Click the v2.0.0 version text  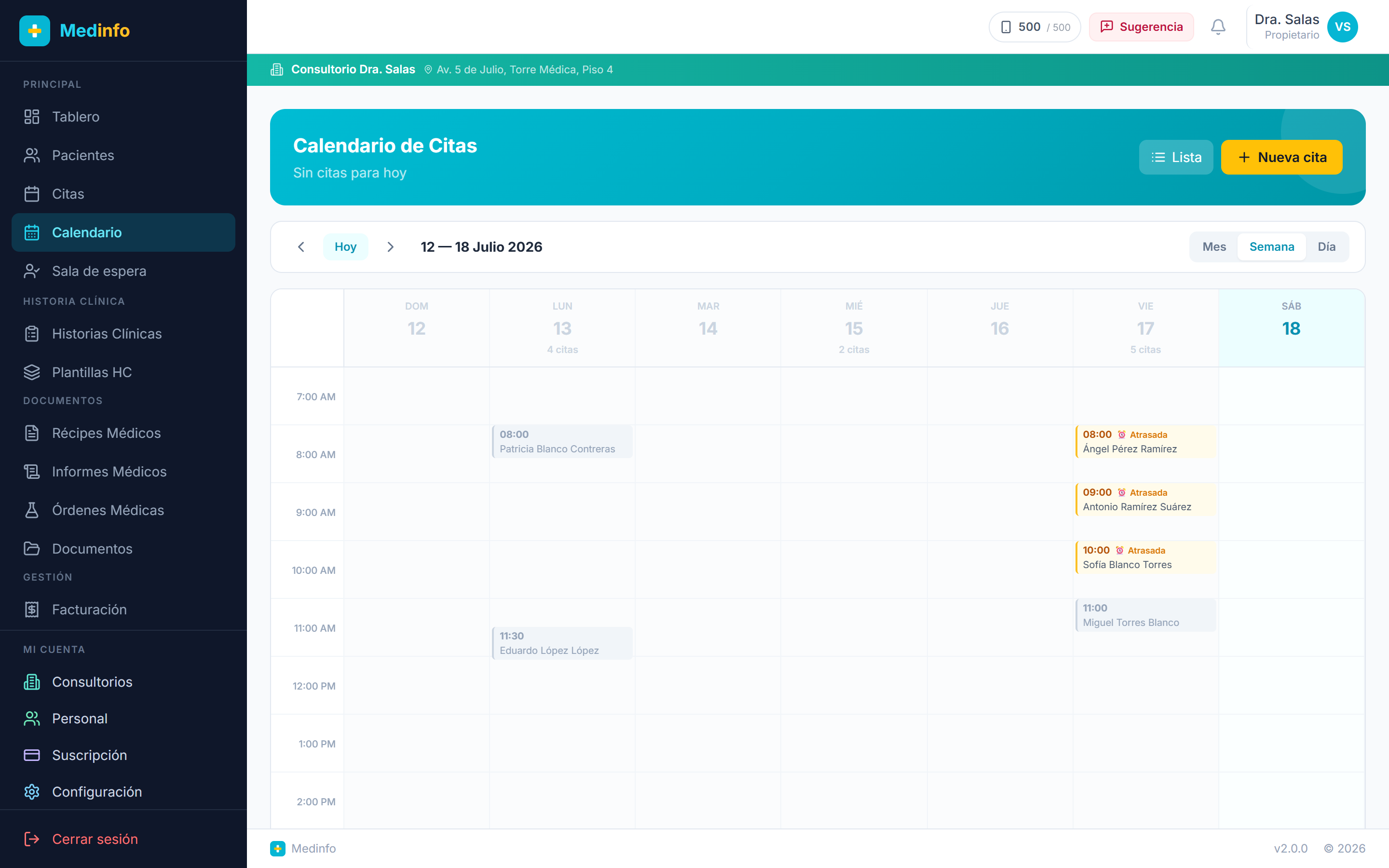pyautogui.click(x=1290, y=848)
